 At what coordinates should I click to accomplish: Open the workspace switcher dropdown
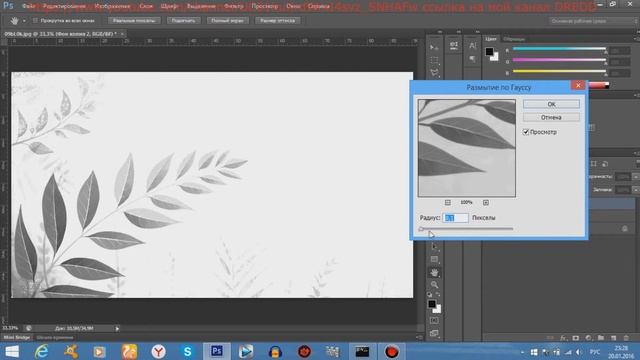point(593,21)
